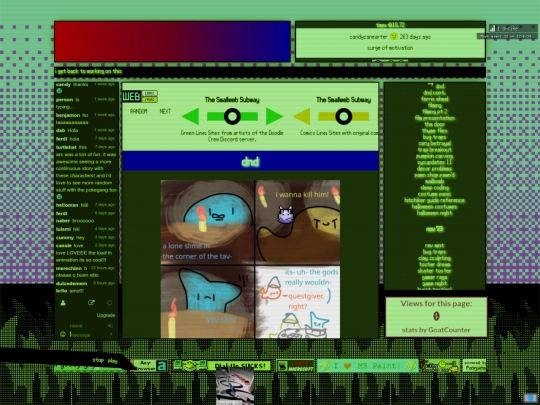Open the 'stats by GoatCounter' link
Screen dimensions: 540x405
[436, 330]
